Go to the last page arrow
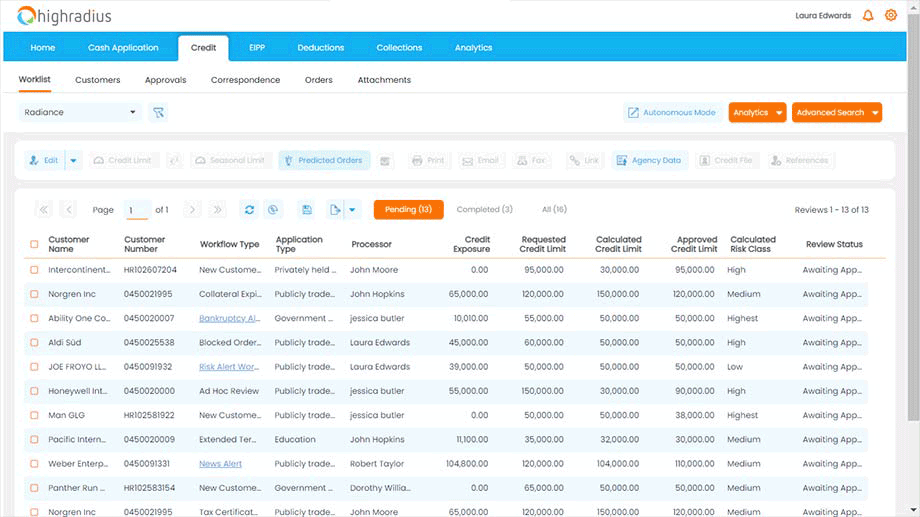 click(x=218, y=210)
